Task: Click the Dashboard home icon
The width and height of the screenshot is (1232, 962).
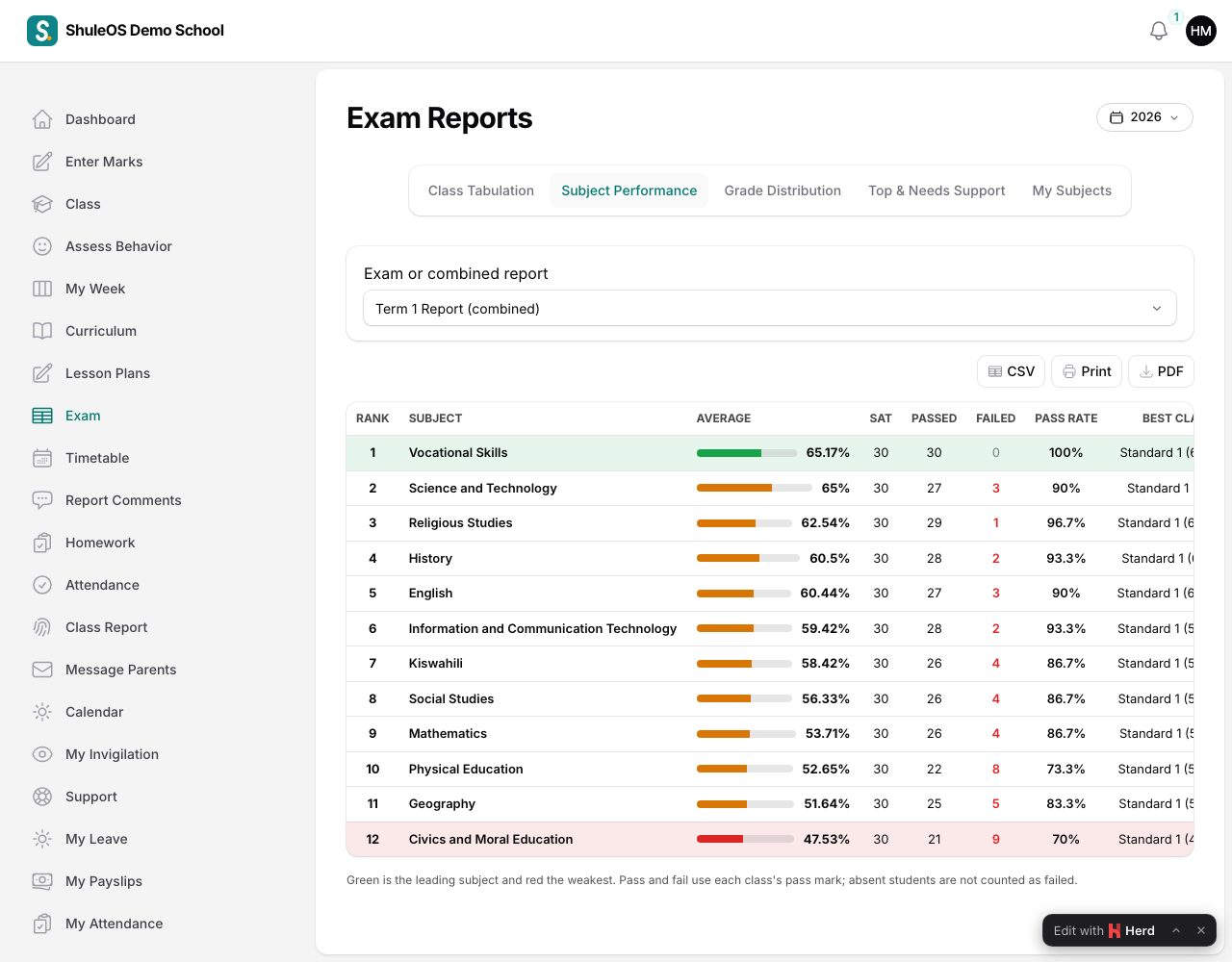Action: [x=42, y=119]
